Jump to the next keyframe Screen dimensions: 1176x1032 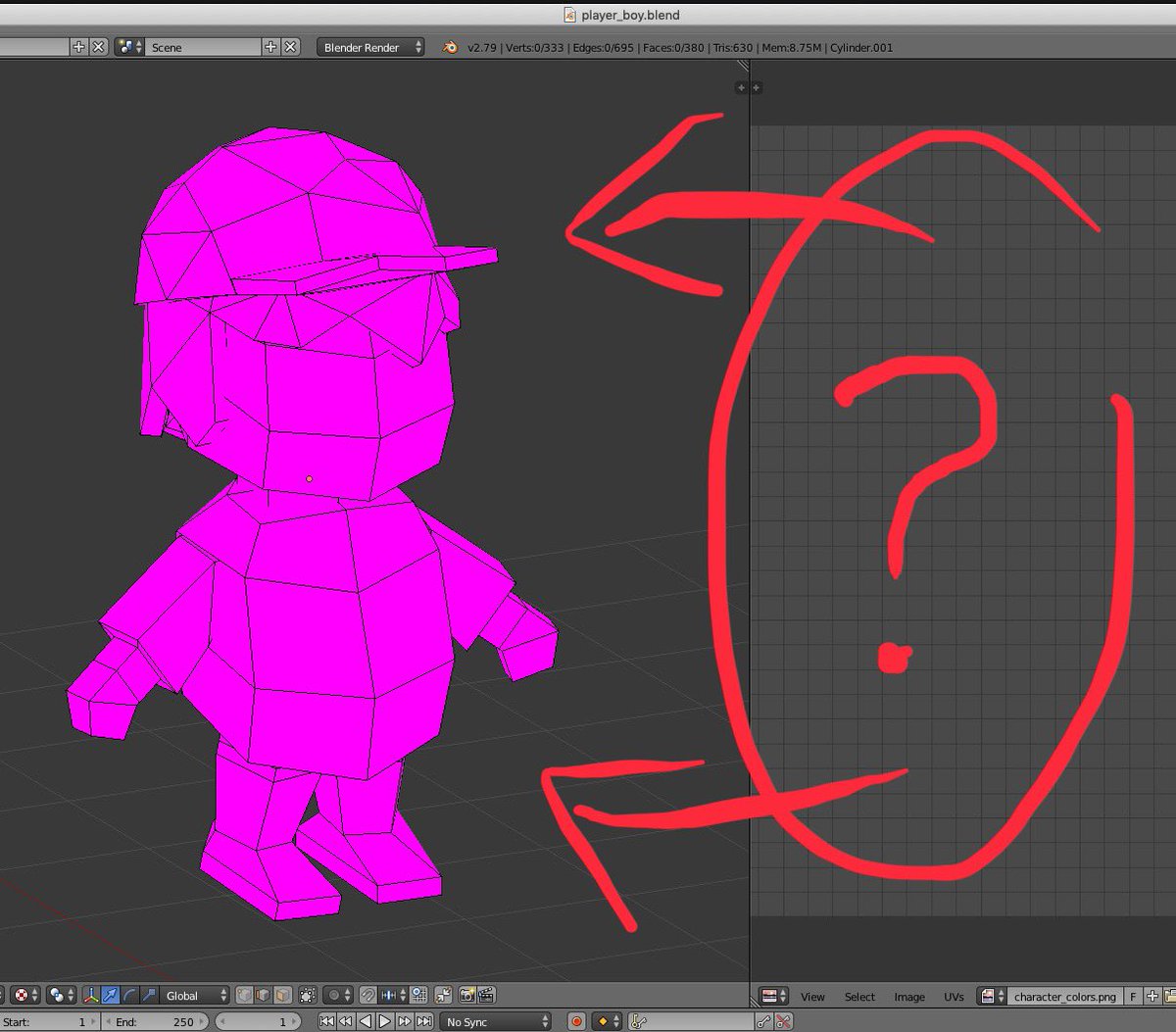[404, 1021]
